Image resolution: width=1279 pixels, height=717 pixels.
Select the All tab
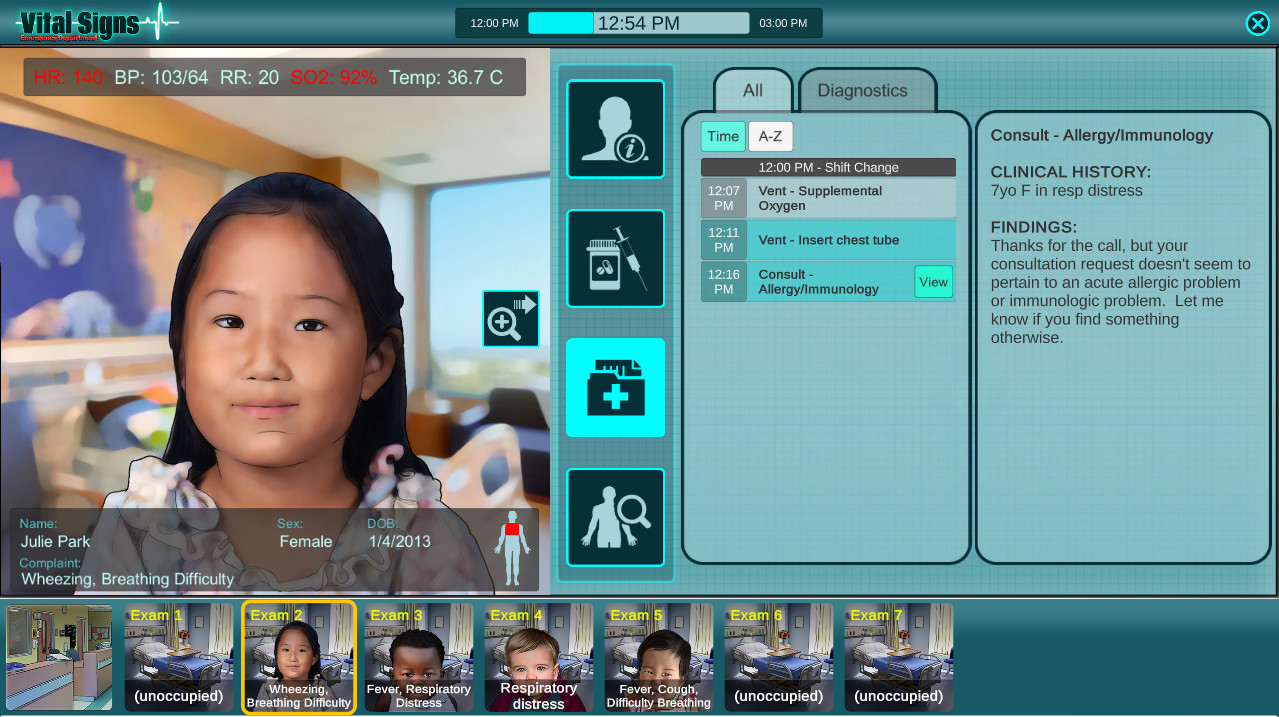pos(752,90)
